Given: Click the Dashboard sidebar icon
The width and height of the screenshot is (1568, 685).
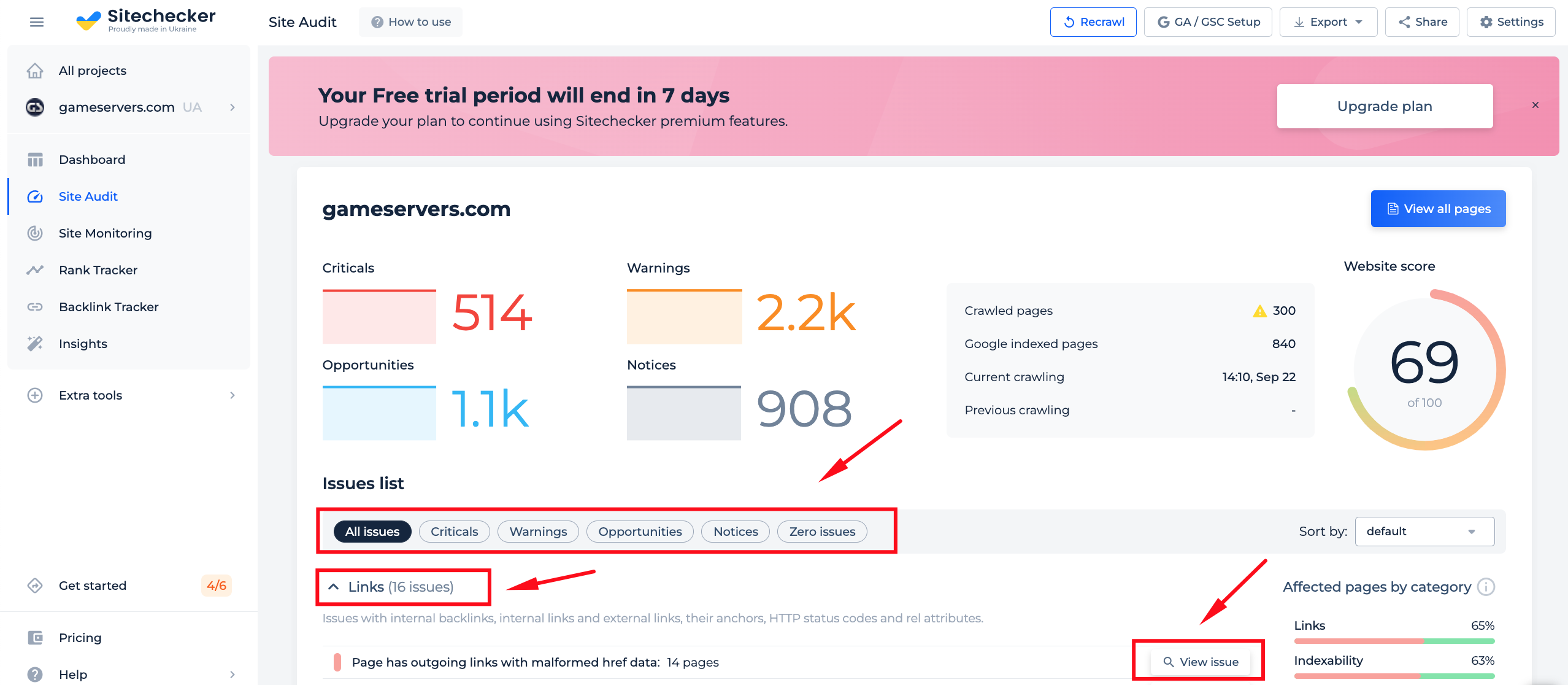Looking at the screenshot, I should [35, 160].
